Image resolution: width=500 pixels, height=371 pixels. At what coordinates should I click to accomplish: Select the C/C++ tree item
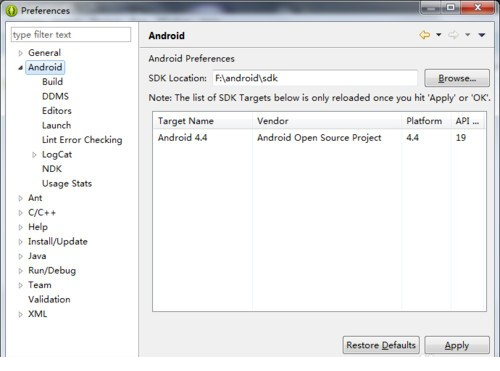(x=42, y=212)
